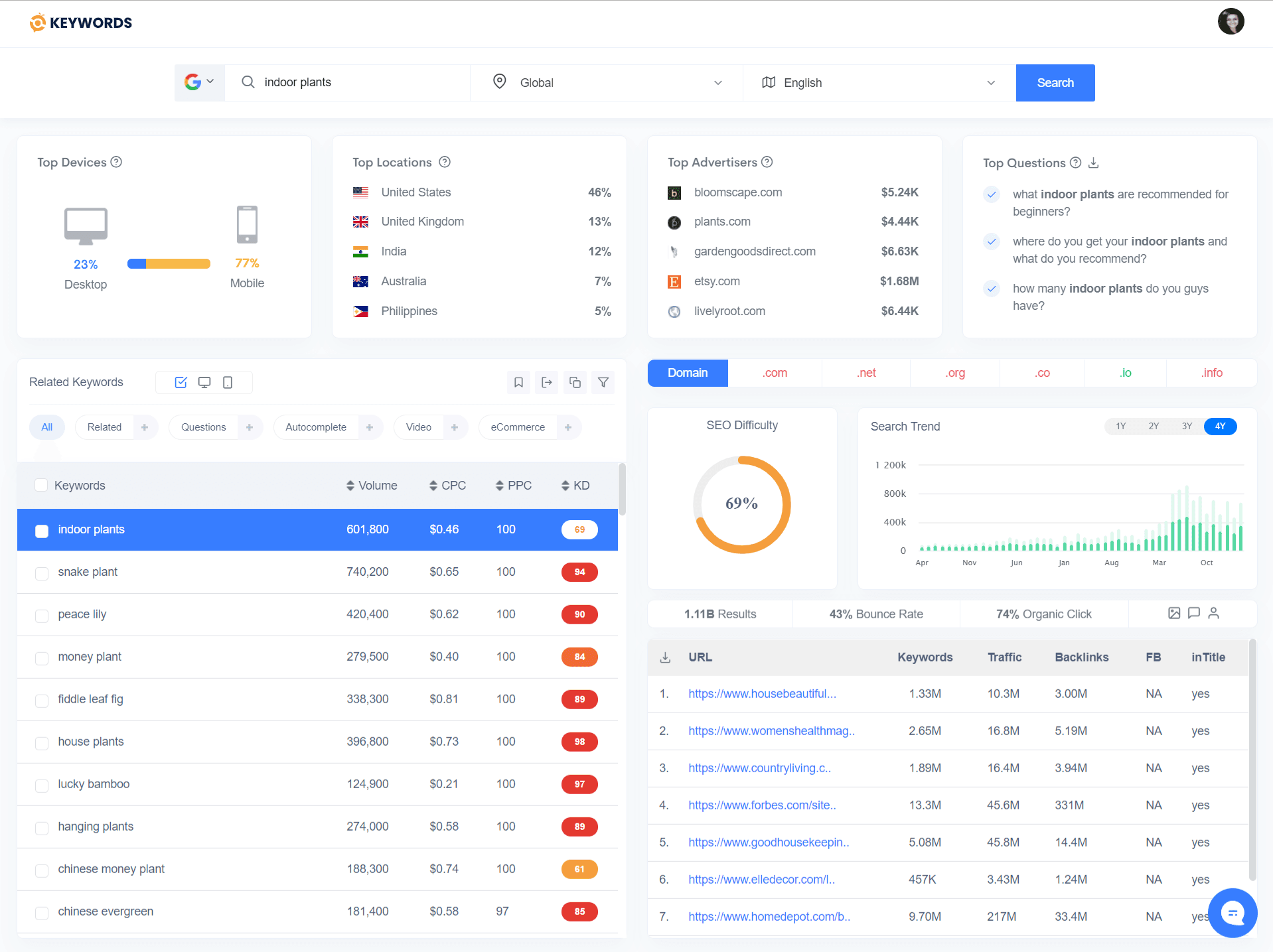Select the 1Y search trend range
1273x952 pixels.
pyautogui.click(x=1120, y=427)
